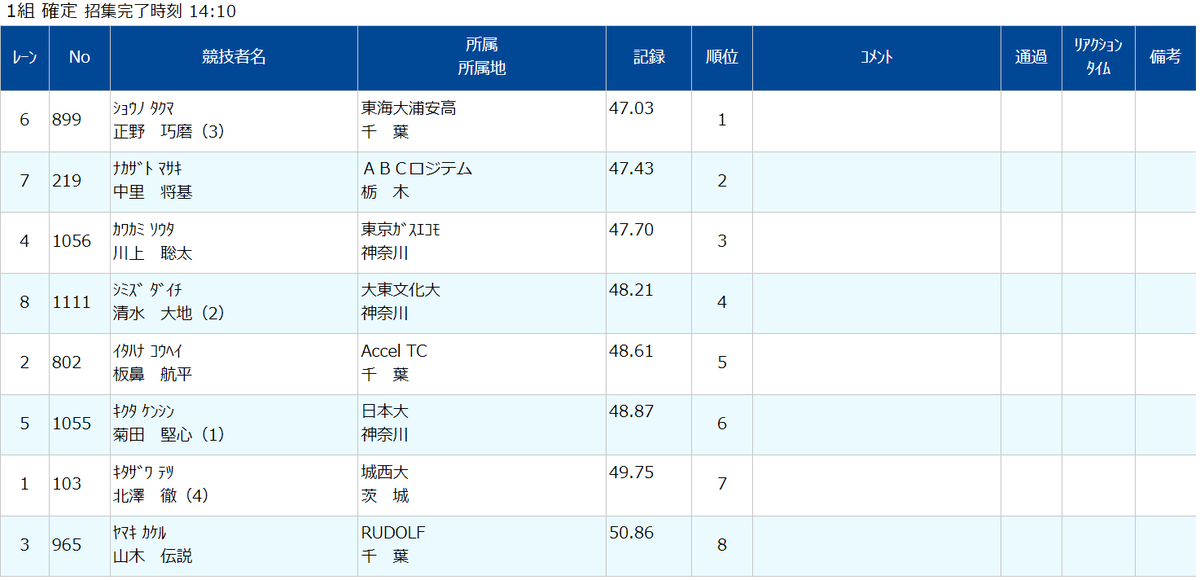The width and height of the screenshot is (1200, 580).
Task: Click bib number 1056
Action: click(71, 241)
